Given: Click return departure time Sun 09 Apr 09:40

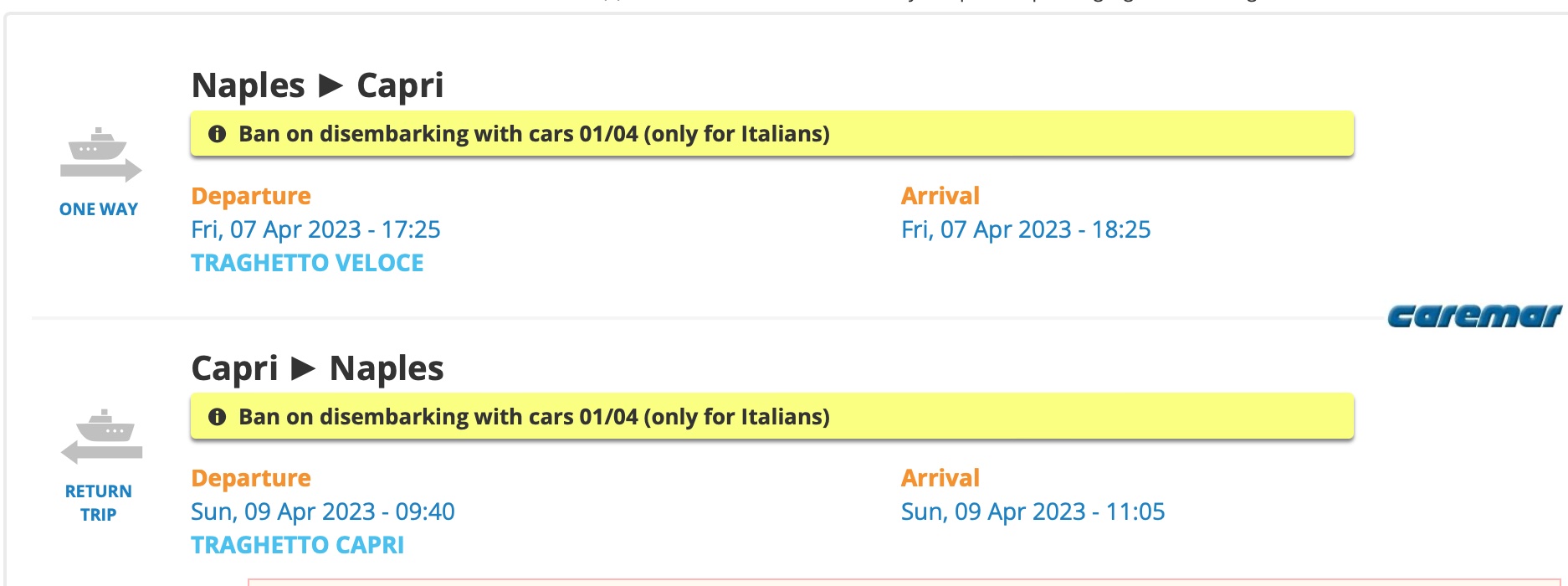Looking at the screenshot, I should tap(322, 511).
